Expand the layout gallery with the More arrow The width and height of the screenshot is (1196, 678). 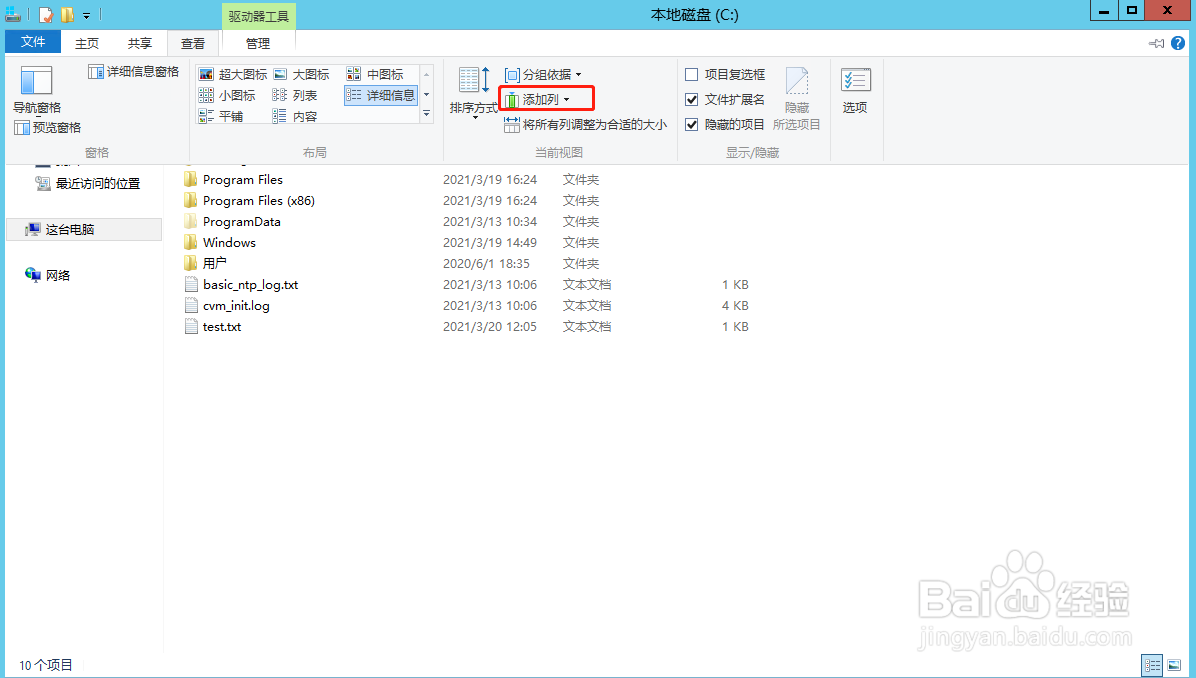[427, 114]
